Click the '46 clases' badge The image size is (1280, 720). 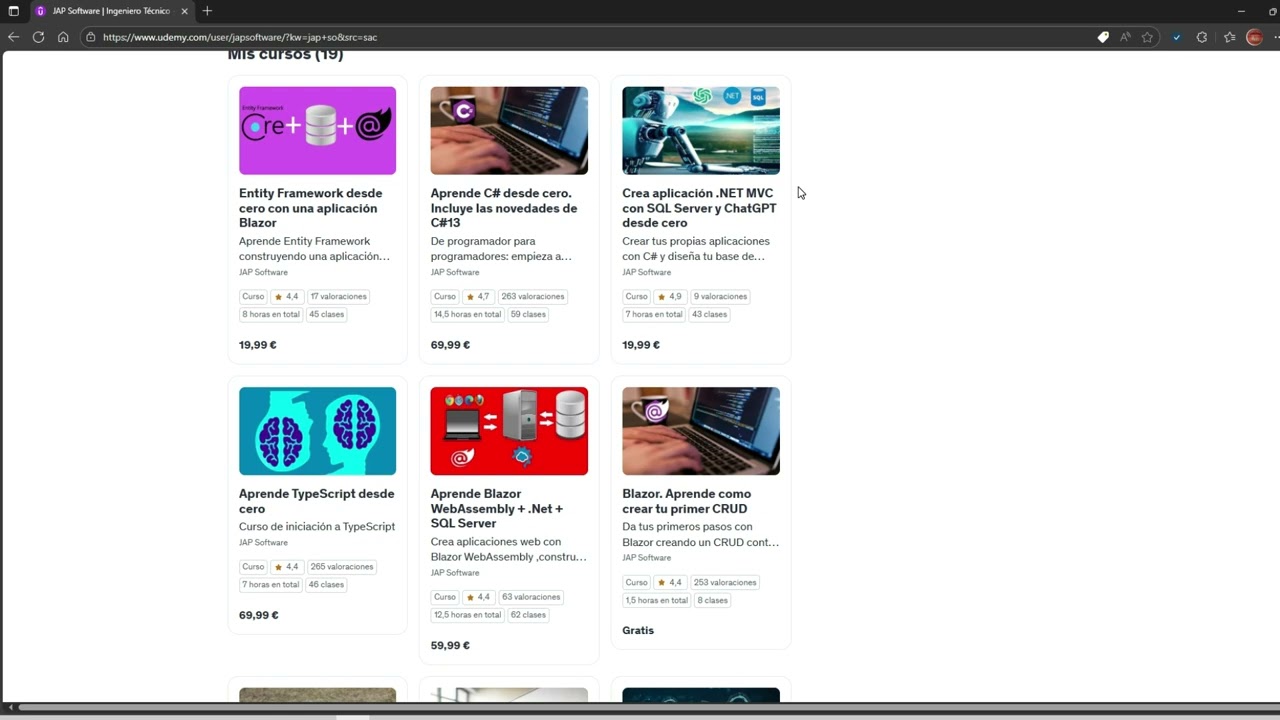[x=326, y=585]
